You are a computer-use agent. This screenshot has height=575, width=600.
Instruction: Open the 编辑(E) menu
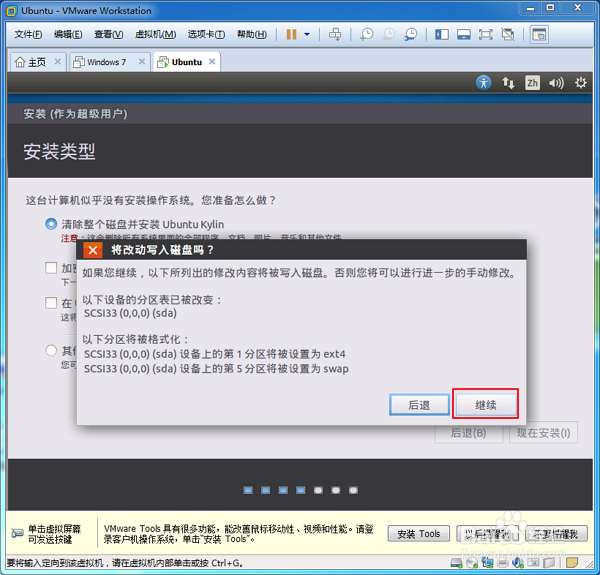pos(68,34)
